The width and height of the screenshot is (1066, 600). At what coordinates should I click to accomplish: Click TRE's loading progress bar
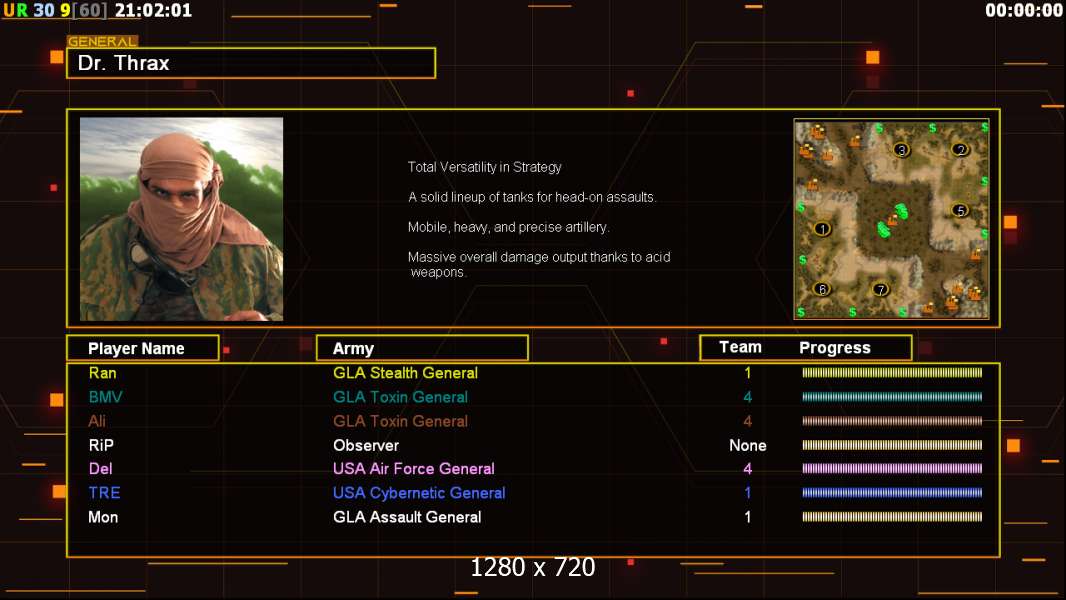click(x=892, y=493)
